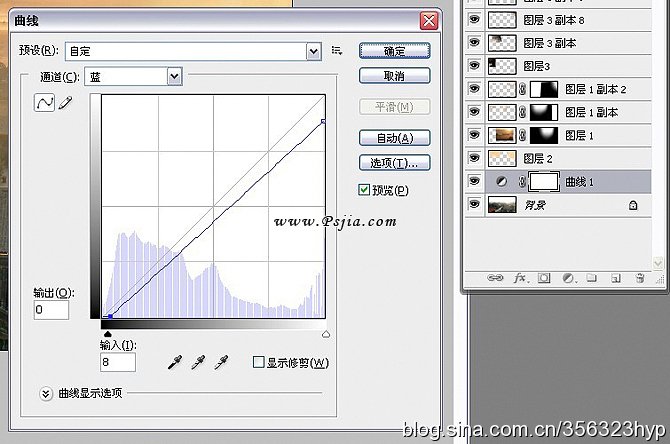Click the link layers icon in Layers panel

coord(495,278)
